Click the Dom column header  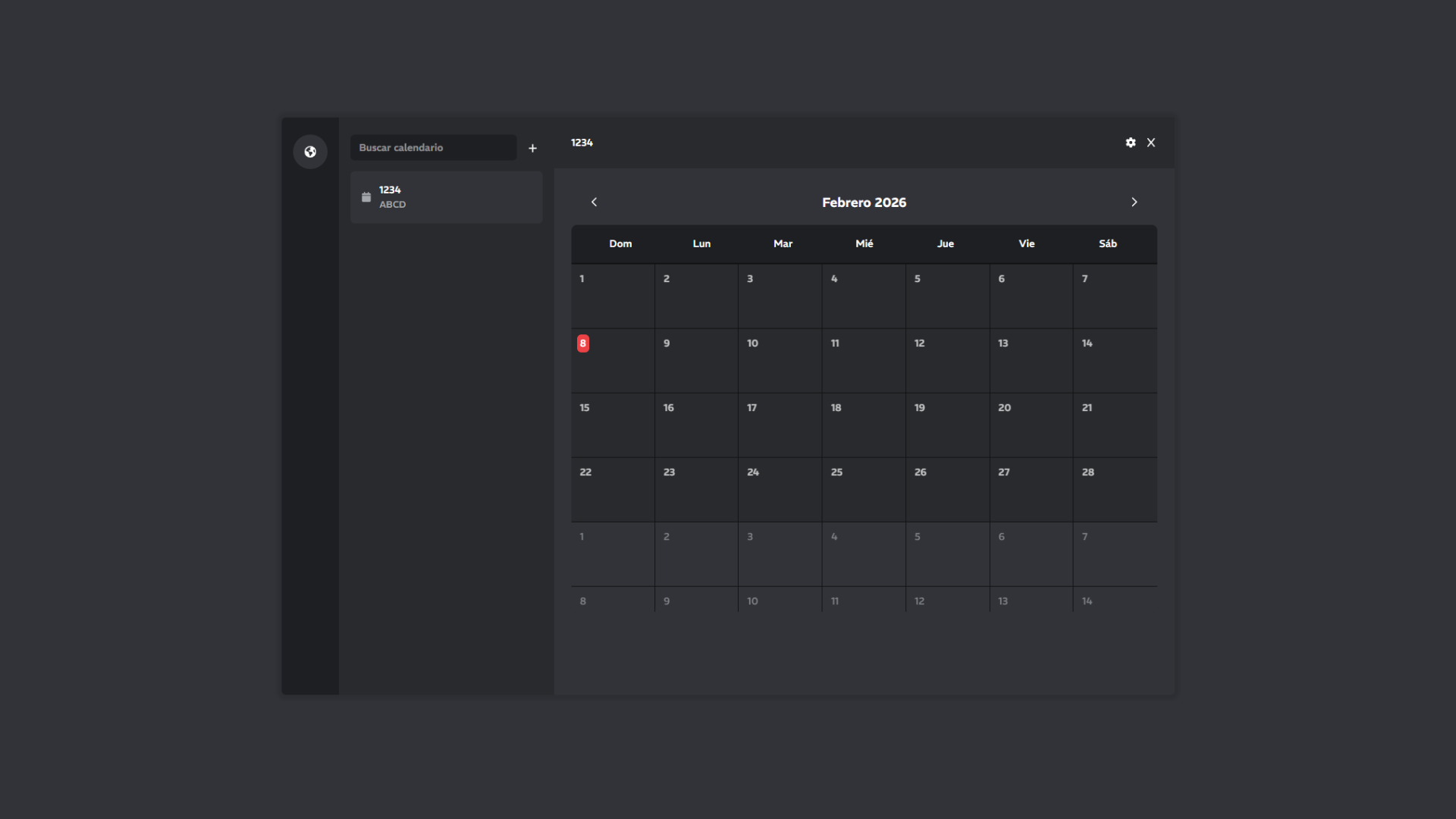(620, 243)
